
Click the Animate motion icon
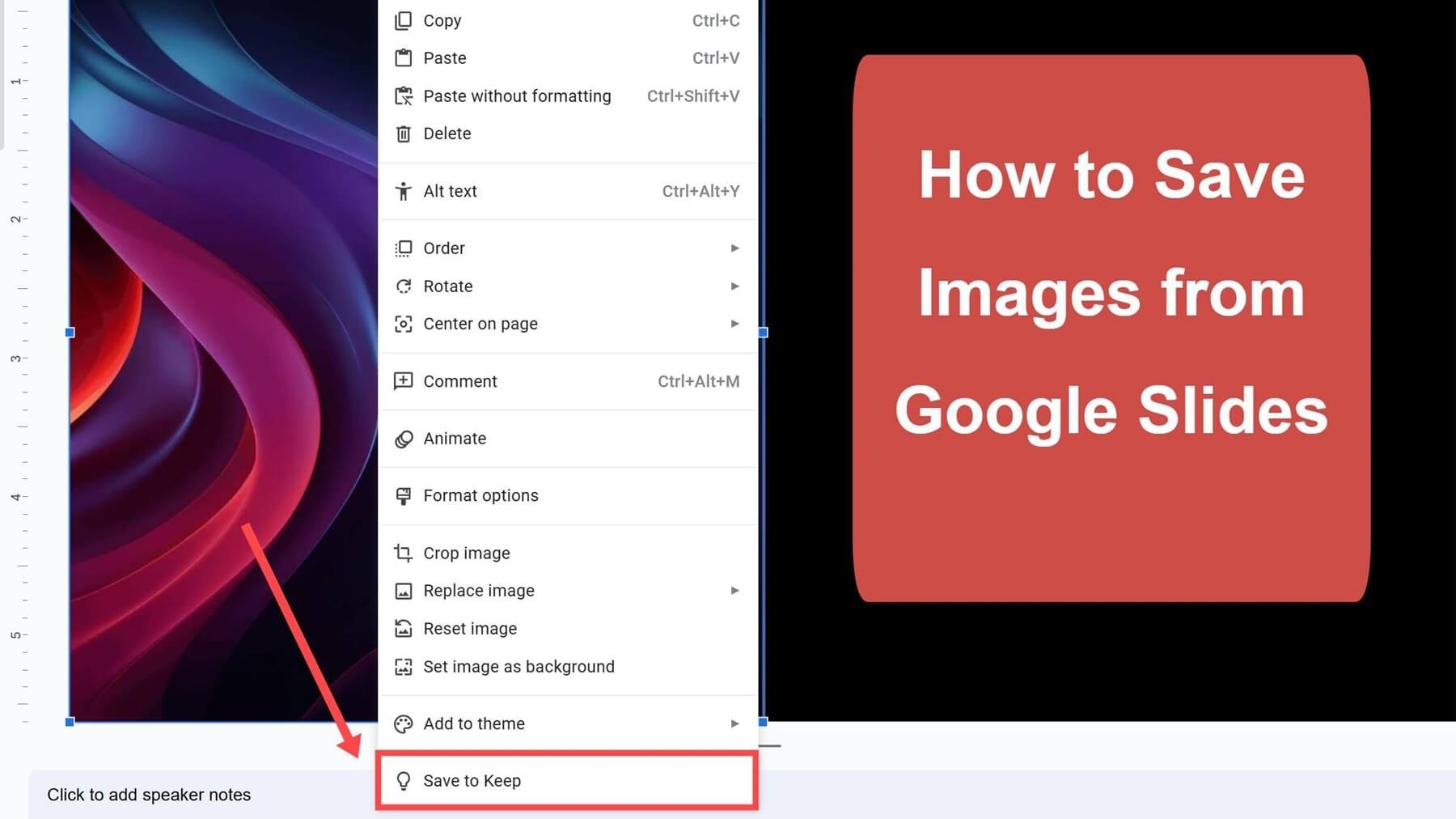(x=403, y=439)
